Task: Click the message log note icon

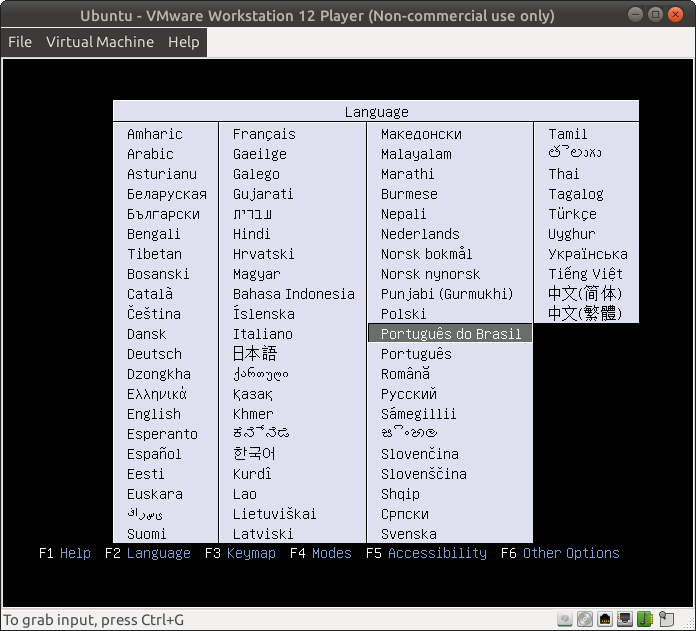Action: coord(666,619)
